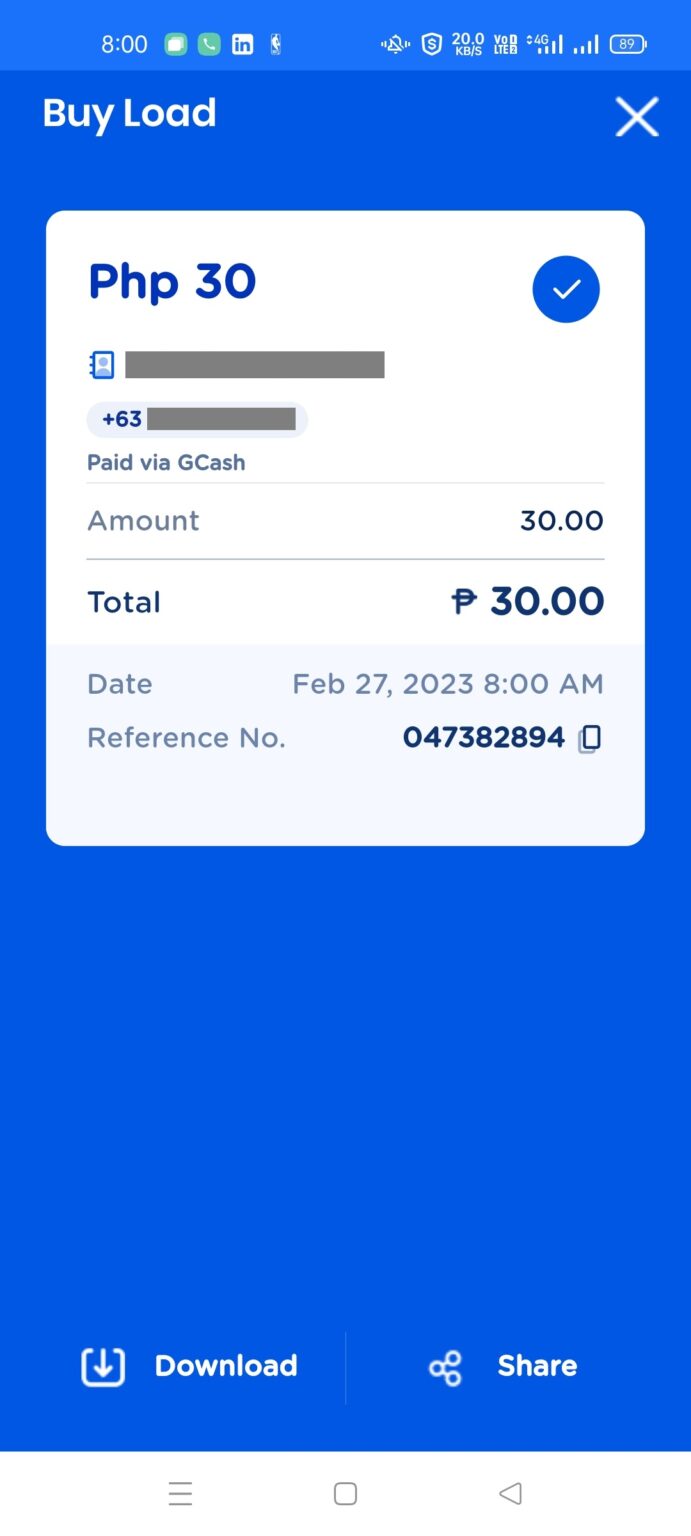This screenshot has height=1536, width=691.
Task: Tap the back arrow in the navigation bar
Action: (x=510, y=1493)
